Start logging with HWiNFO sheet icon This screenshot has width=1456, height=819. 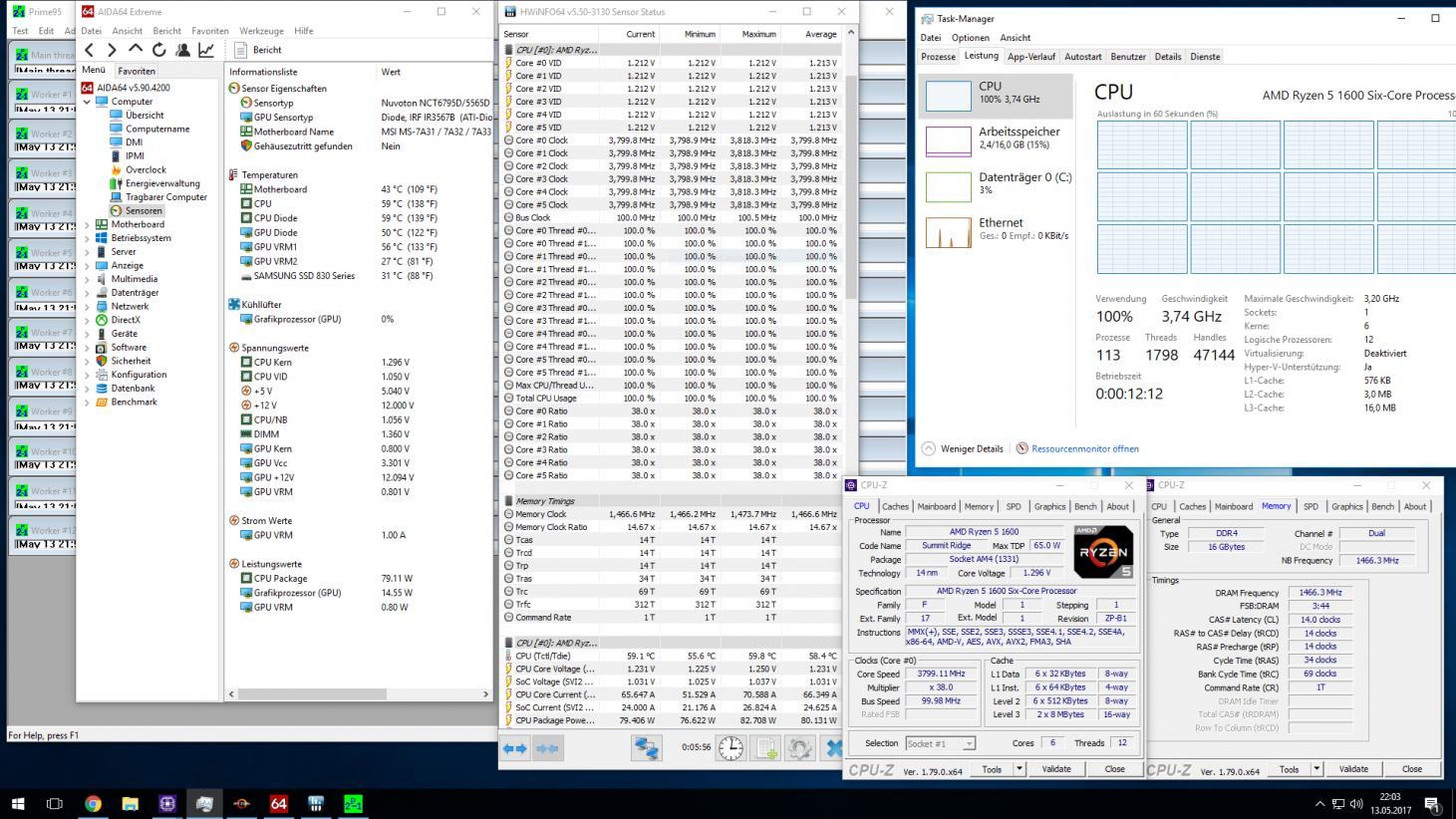pyautogui.click(x=765, y=748)
